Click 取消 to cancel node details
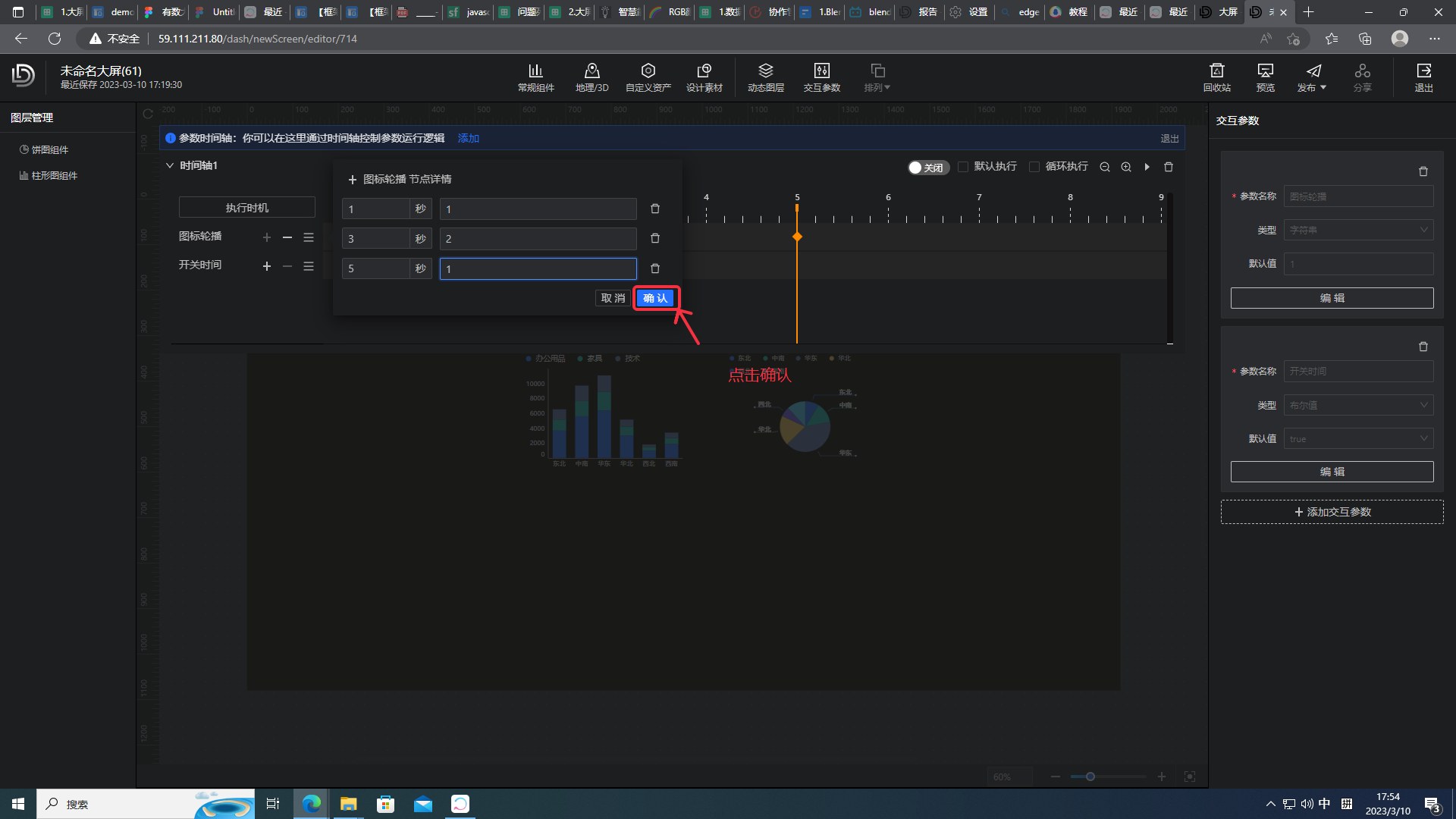 pyautogui.click(x=613, y=298)
